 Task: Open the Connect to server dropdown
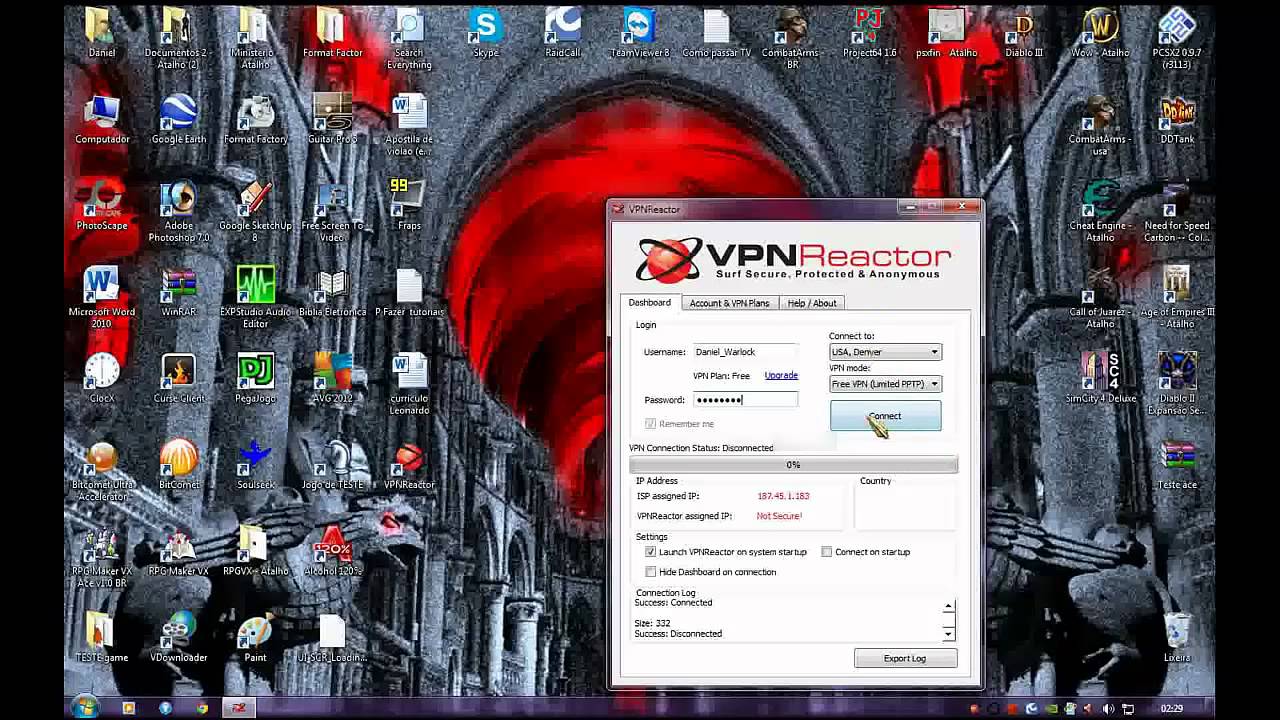click(885, 352)
